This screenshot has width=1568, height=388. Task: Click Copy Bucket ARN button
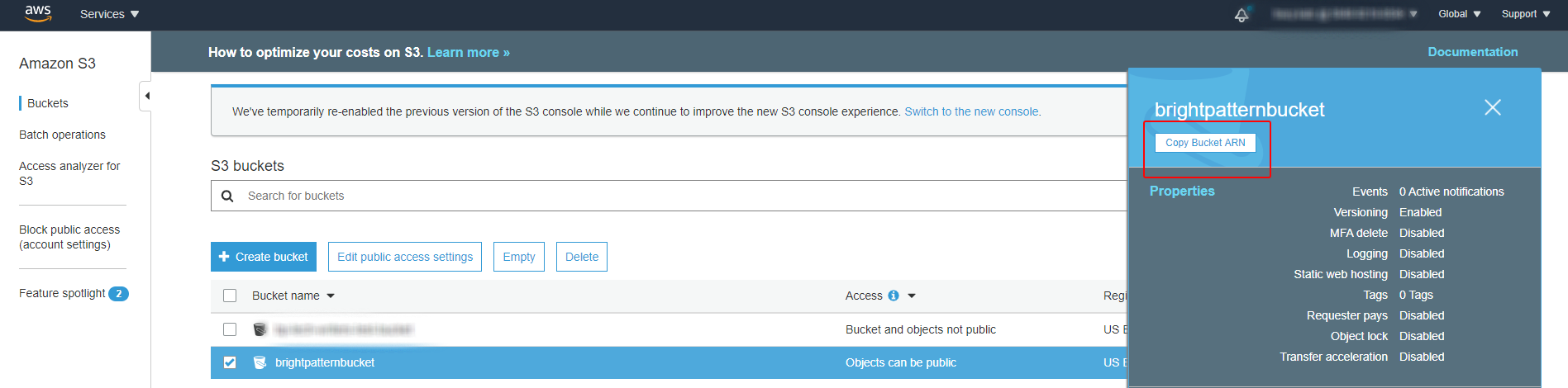coord(1205,143)
